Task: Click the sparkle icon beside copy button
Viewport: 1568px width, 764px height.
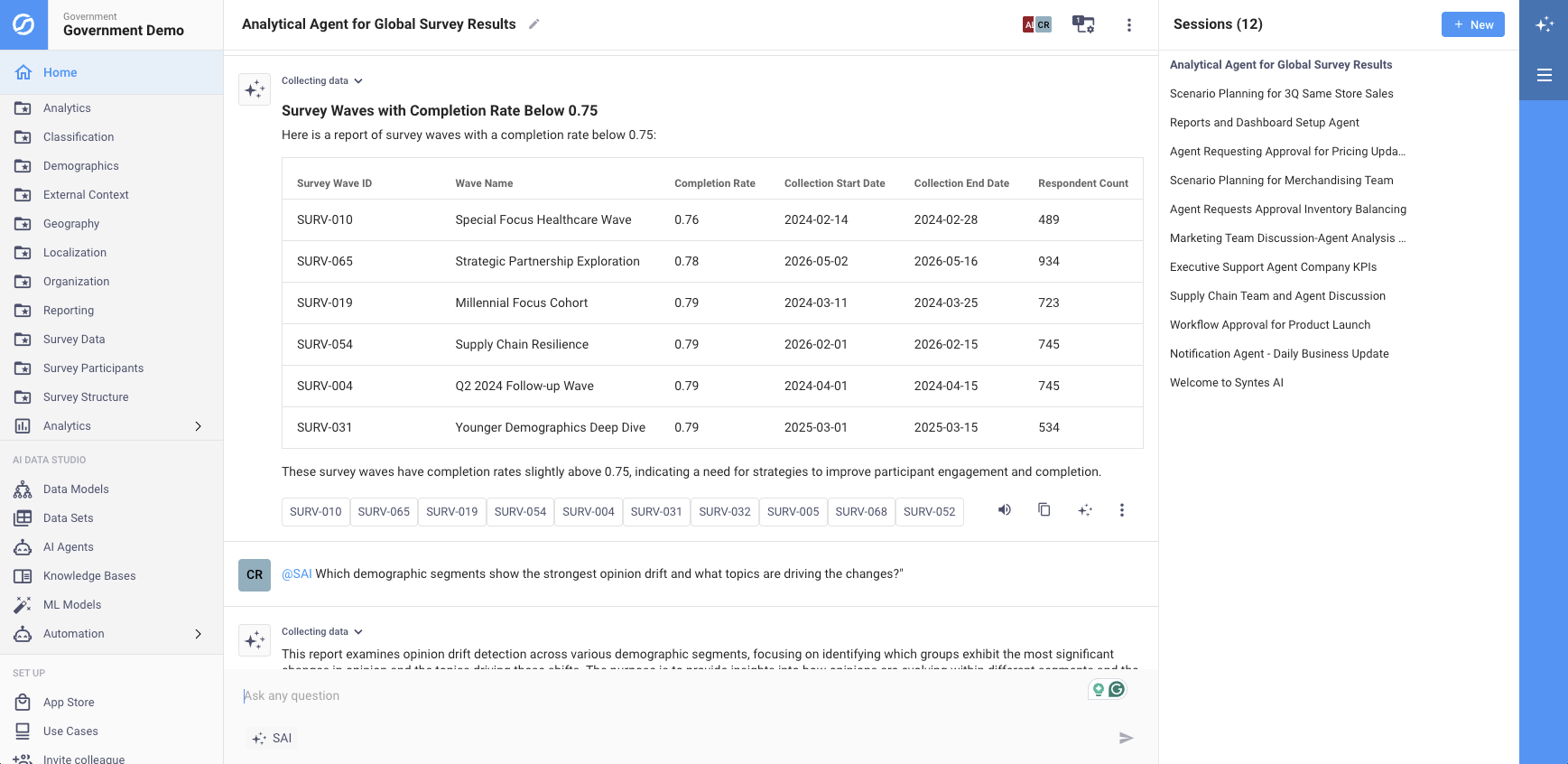Action: [x=1084, y=510]
